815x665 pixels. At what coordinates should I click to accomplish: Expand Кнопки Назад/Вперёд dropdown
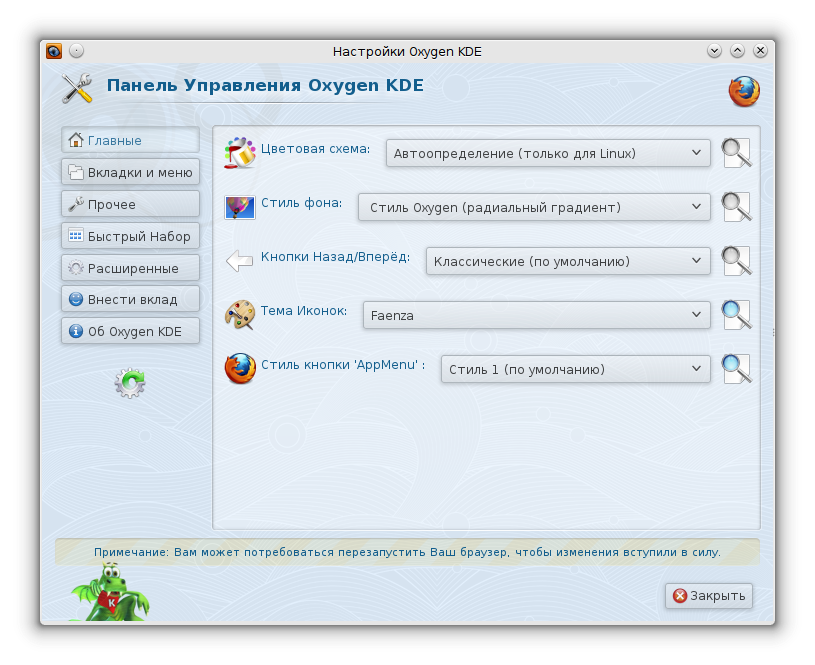coord(568,261)
